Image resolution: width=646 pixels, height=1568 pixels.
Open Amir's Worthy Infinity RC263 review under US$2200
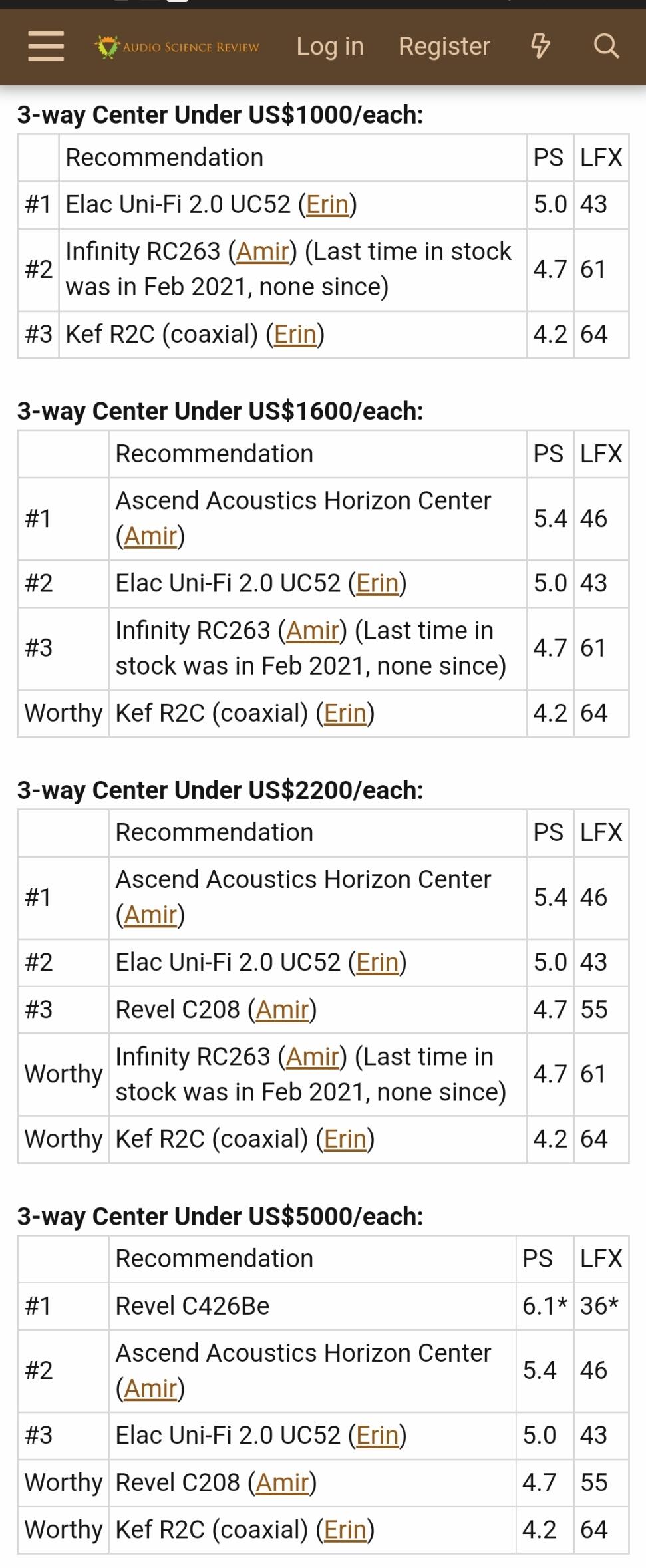[312, 1056]
